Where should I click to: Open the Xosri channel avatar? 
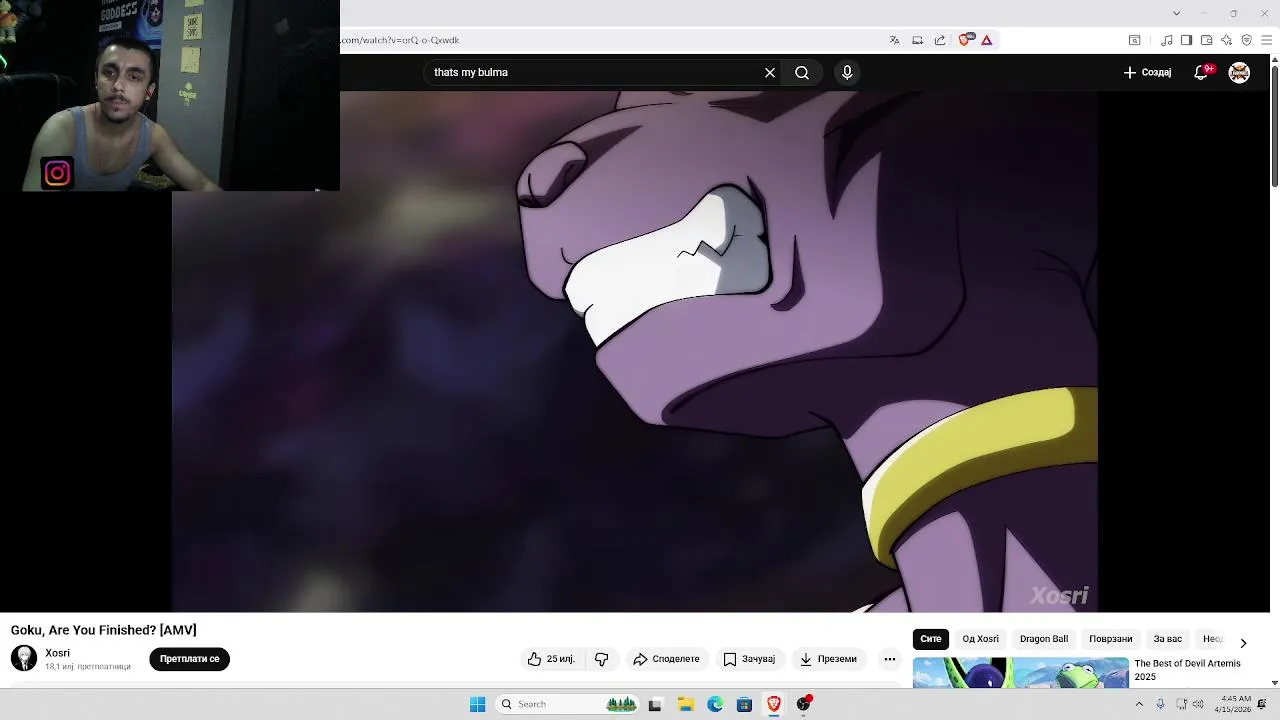[24, 658]
